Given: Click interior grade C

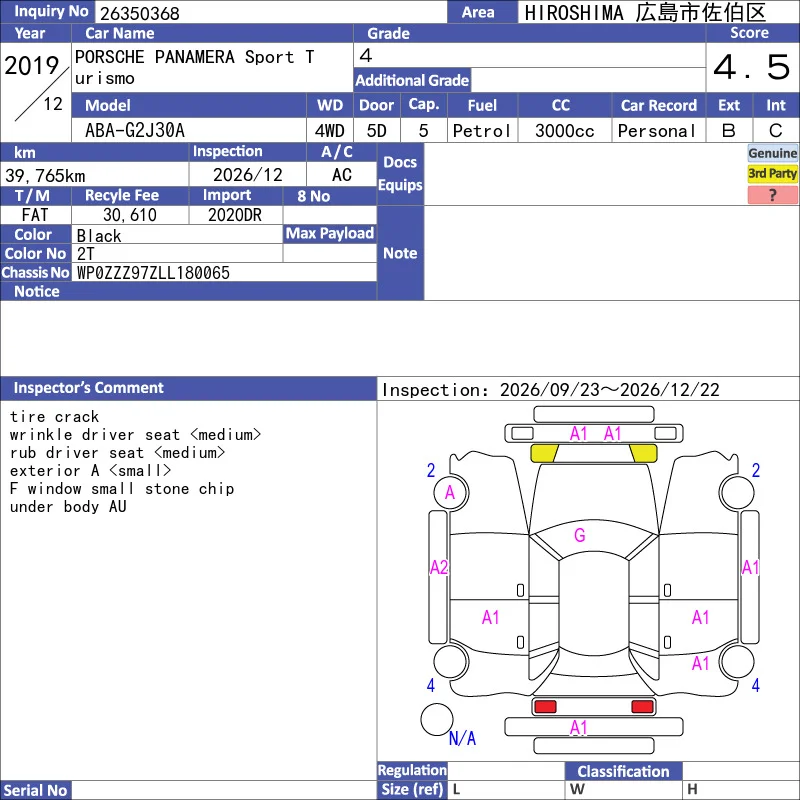Looking at the screenshot, I should point(776,131).
